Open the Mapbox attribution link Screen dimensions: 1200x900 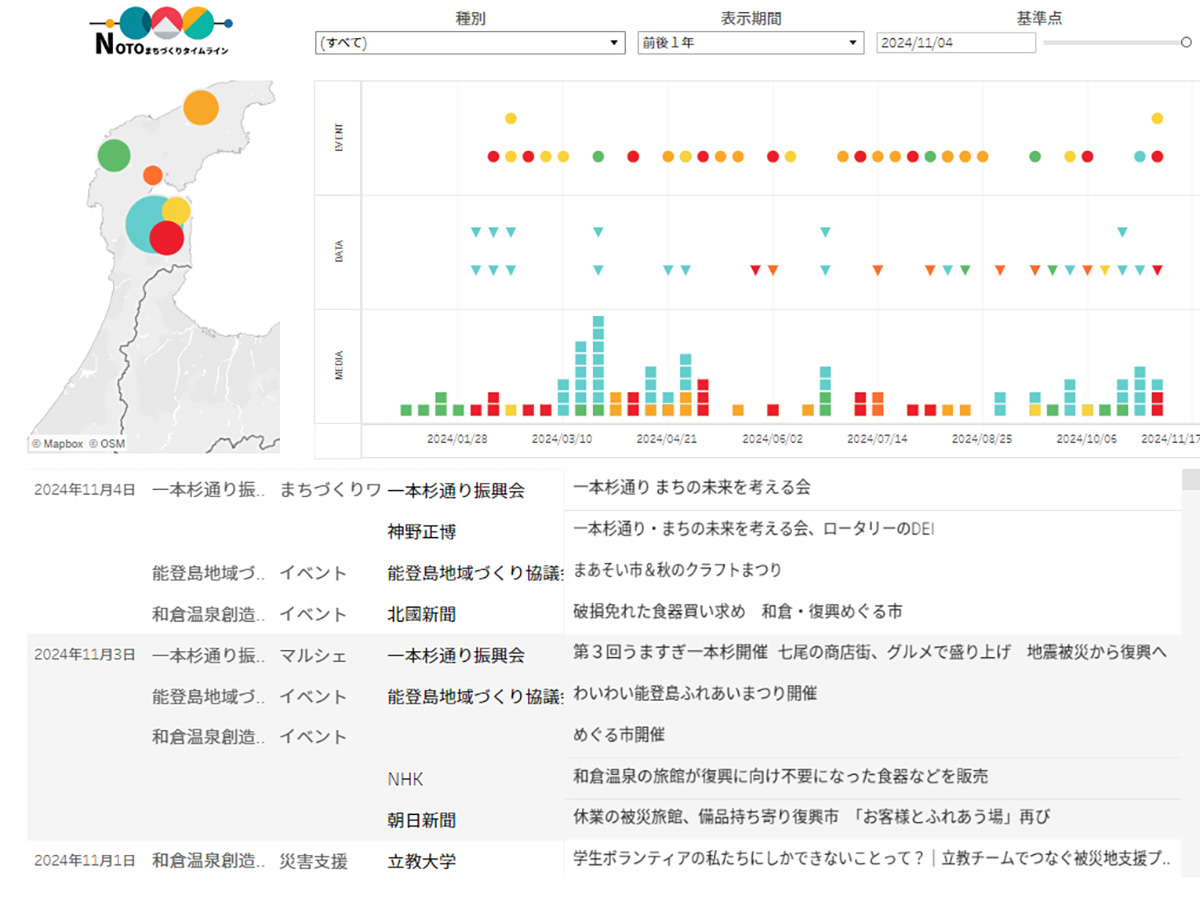(x=56, y=443)
